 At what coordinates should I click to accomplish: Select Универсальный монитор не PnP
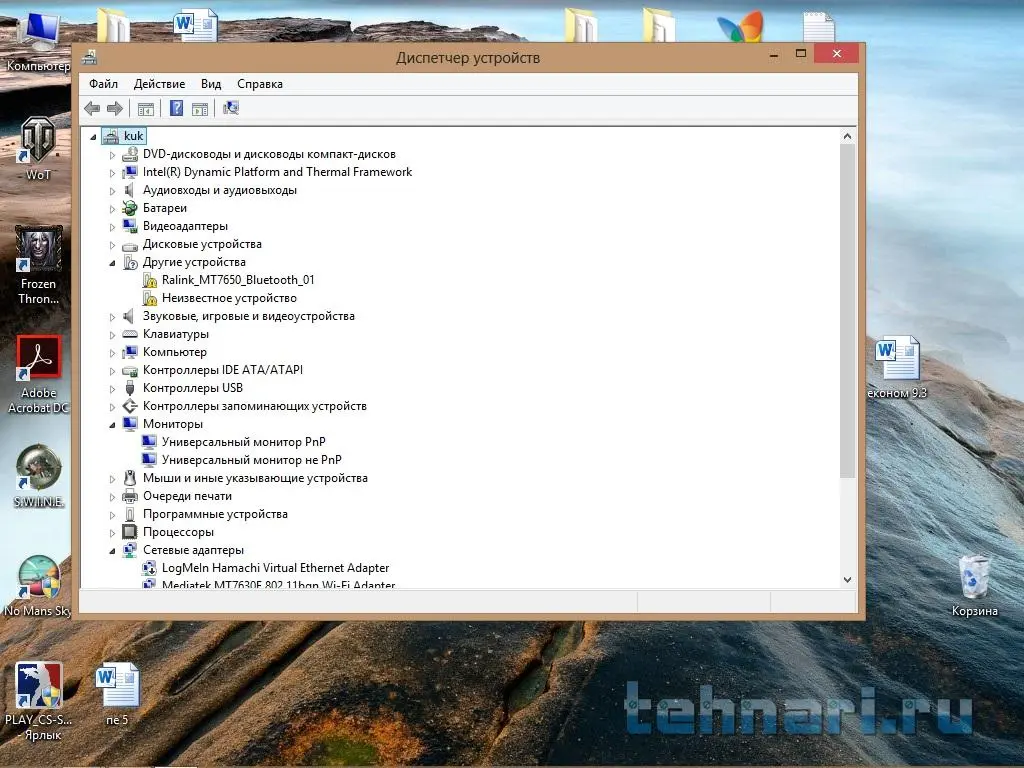(x=252, y=460)
